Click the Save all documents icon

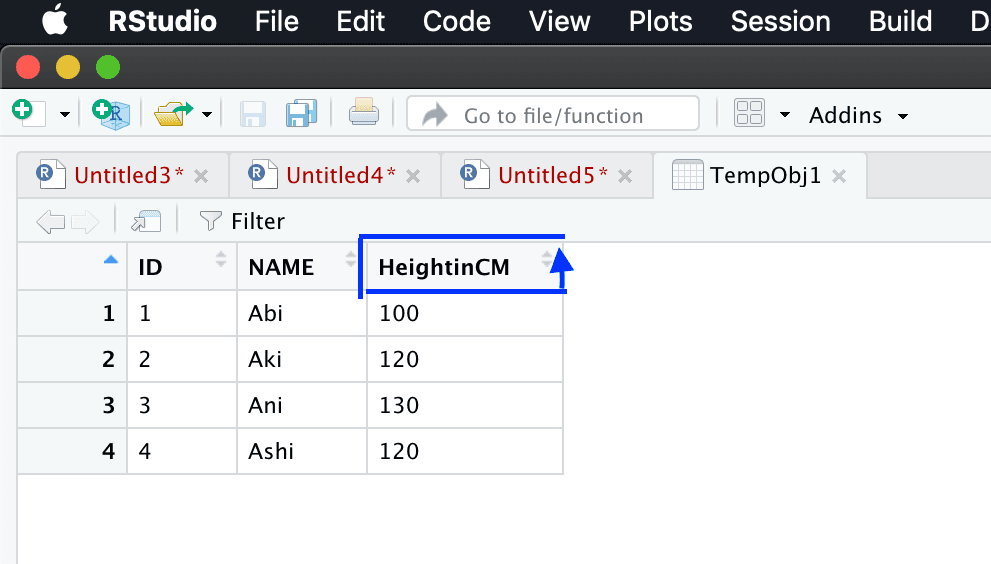(301, 114)
